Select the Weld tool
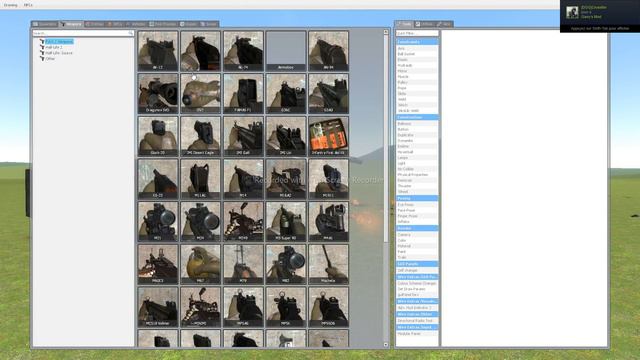The height and width of the screenshot is (360, 640). 417,99
